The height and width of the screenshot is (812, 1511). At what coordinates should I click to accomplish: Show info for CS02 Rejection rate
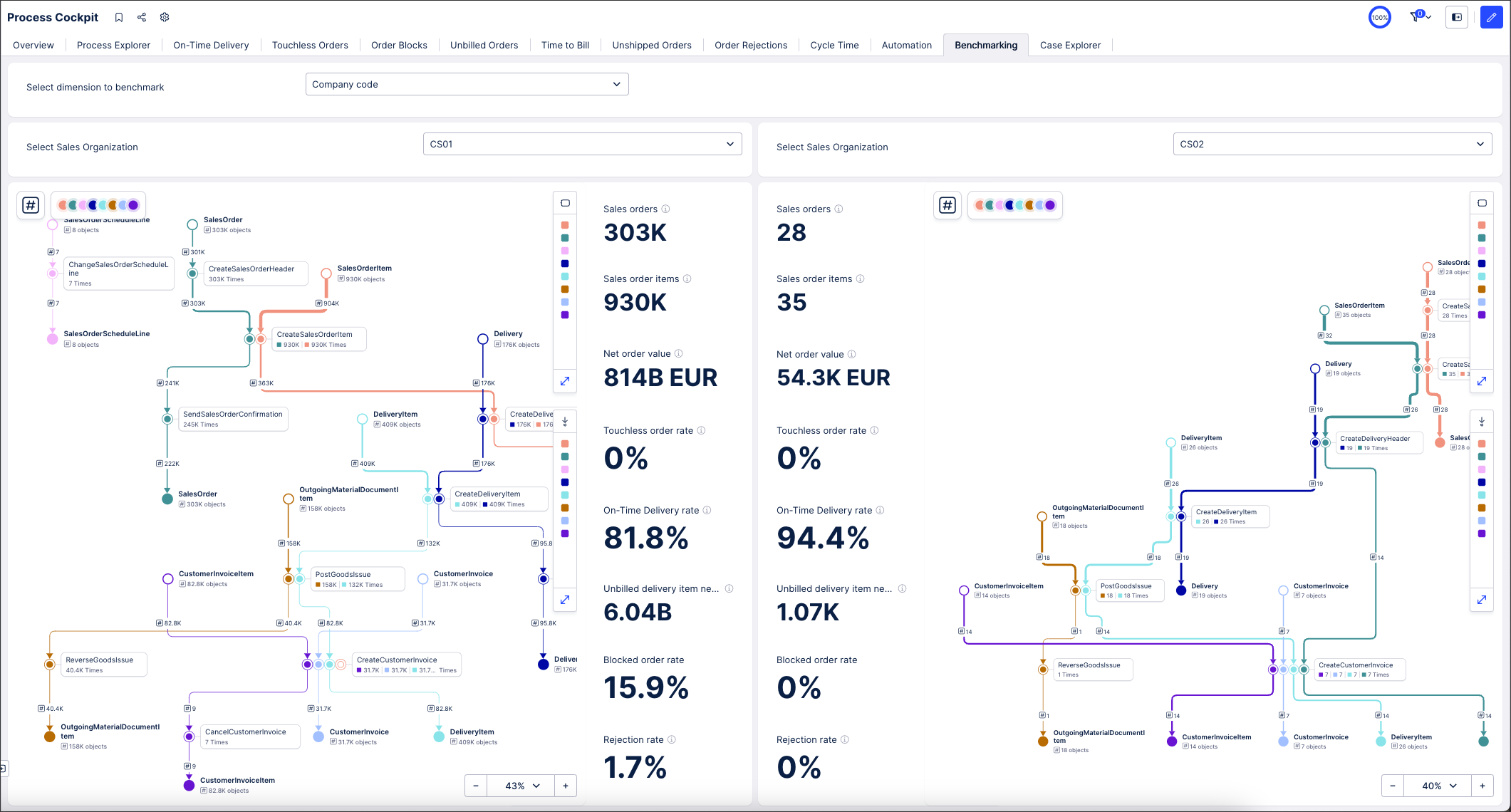tap(844, 739)
